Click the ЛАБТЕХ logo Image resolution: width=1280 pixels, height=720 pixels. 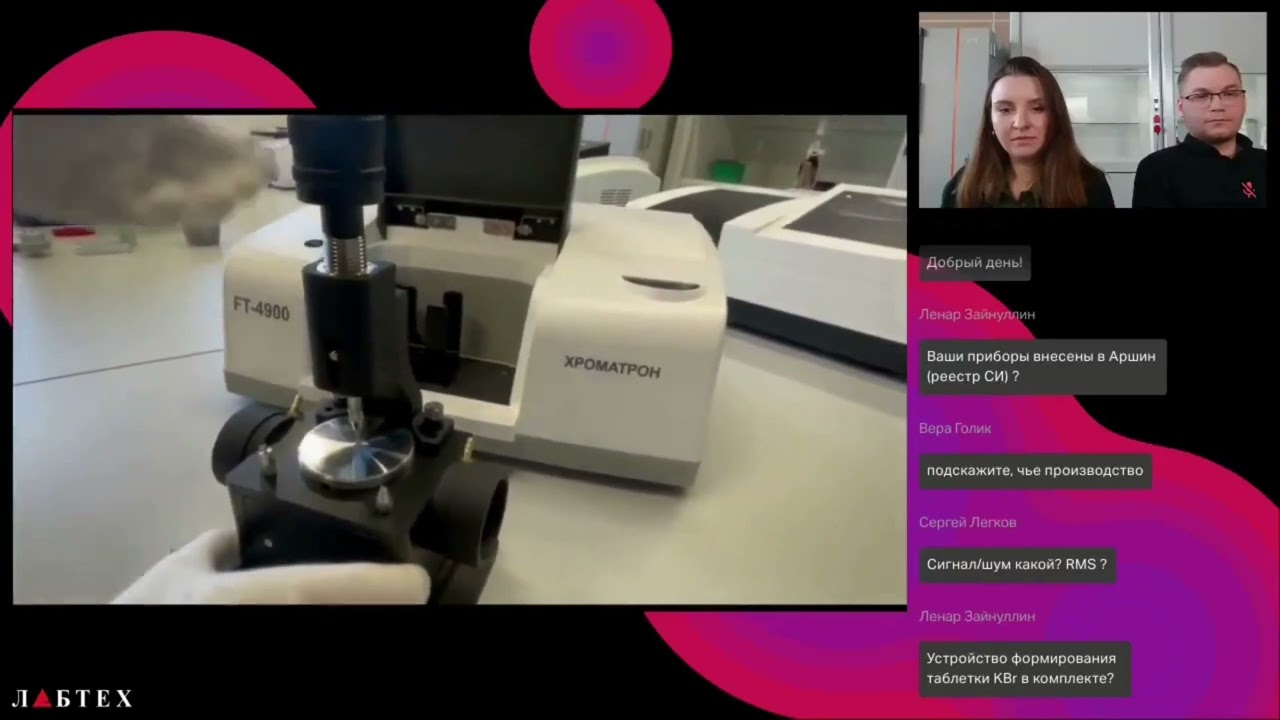[x=72, y=698]
